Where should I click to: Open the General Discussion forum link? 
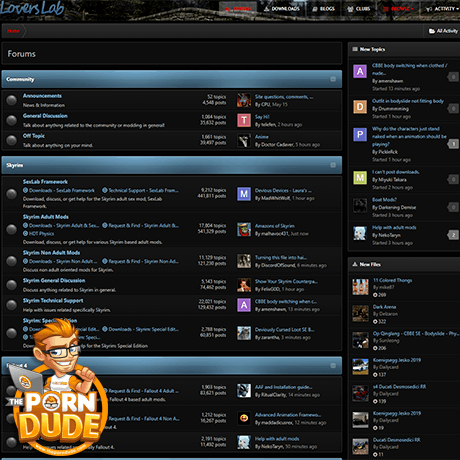coord(45,116)
